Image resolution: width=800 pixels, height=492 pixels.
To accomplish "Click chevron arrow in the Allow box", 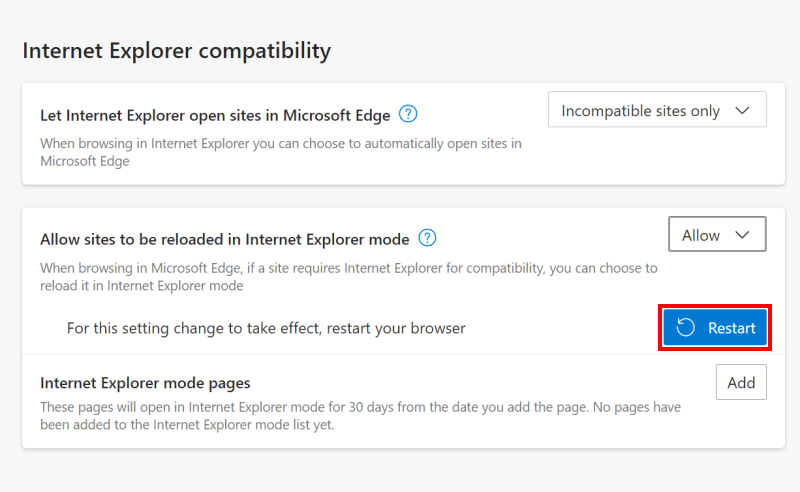I will [742, 235].
